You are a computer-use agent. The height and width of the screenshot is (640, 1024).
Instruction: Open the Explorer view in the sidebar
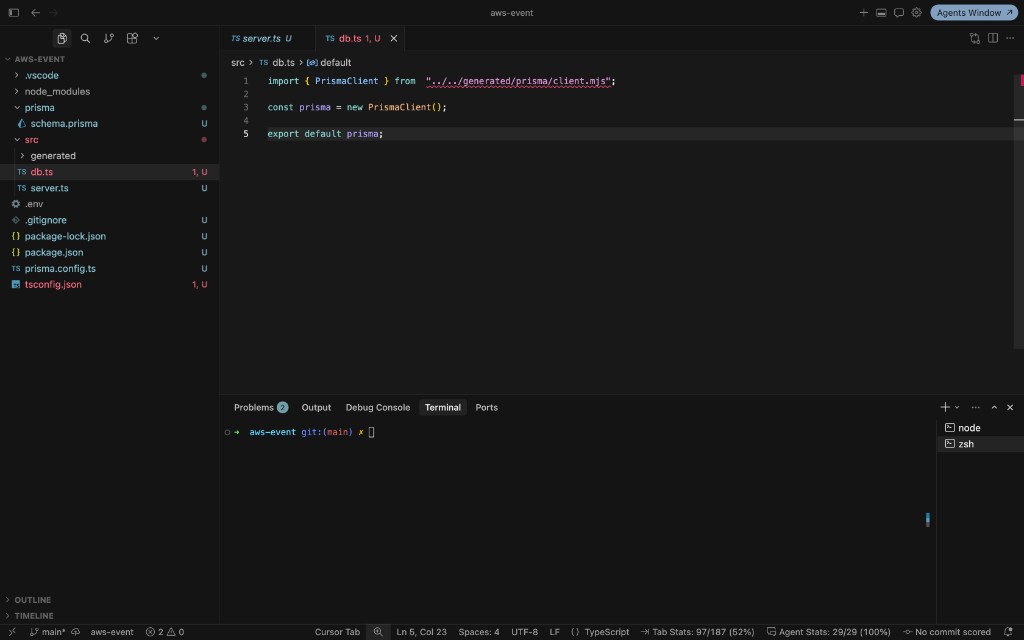click(x=62, y=39)
